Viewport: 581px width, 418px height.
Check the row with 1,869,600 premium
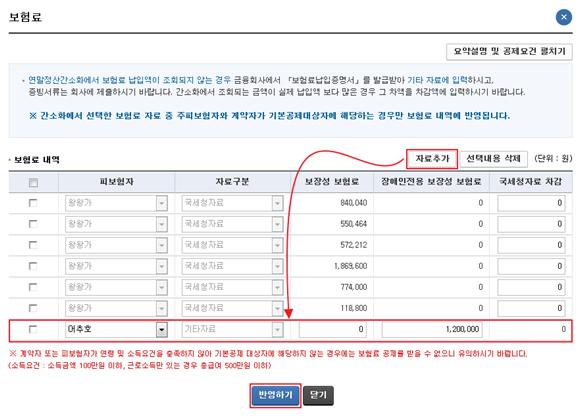(x=33, y=266)
